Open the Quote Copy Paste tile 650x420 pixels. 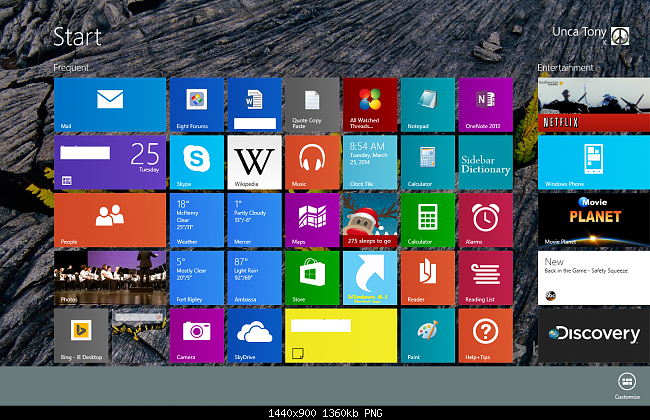tap(312, 105)
